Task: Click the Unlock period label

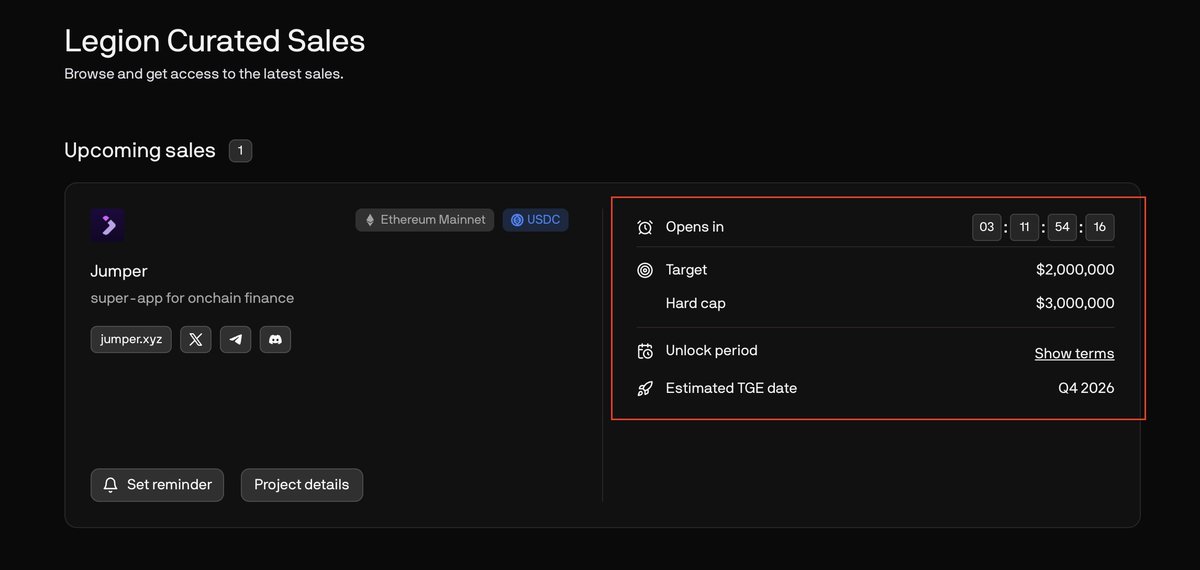Action: pos(712,351)
